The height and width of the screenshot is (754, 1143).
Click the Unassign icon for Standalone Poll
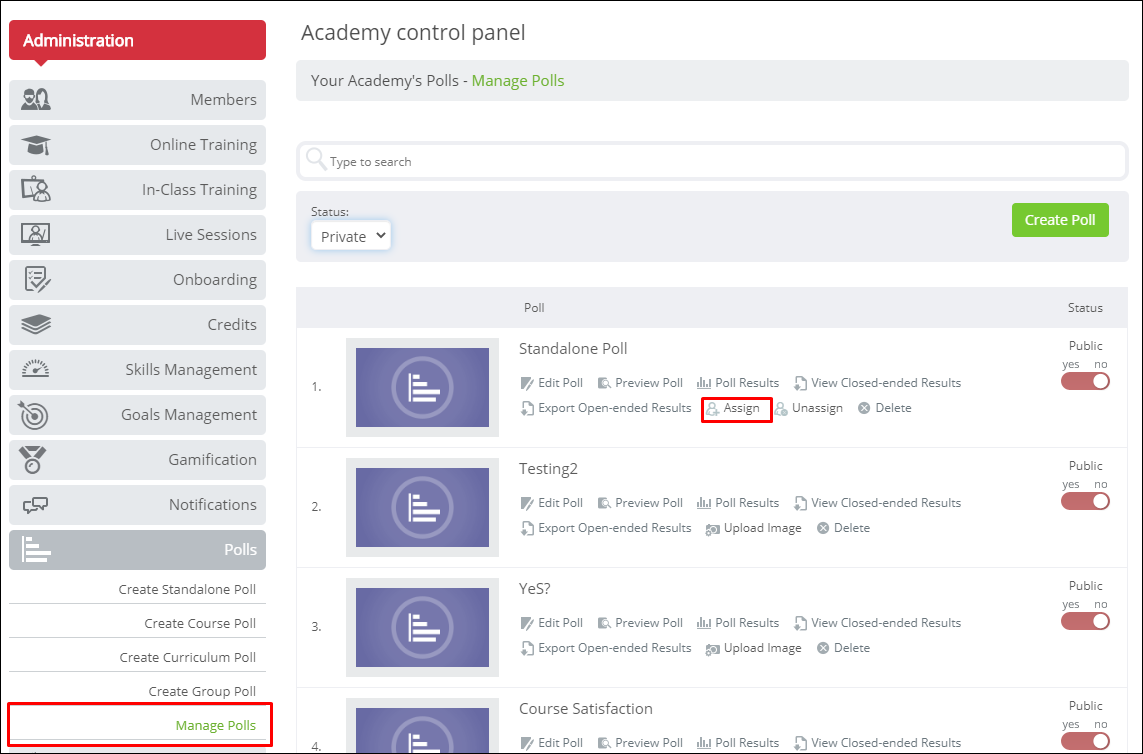pyautogui.click(x=781, y=408)
